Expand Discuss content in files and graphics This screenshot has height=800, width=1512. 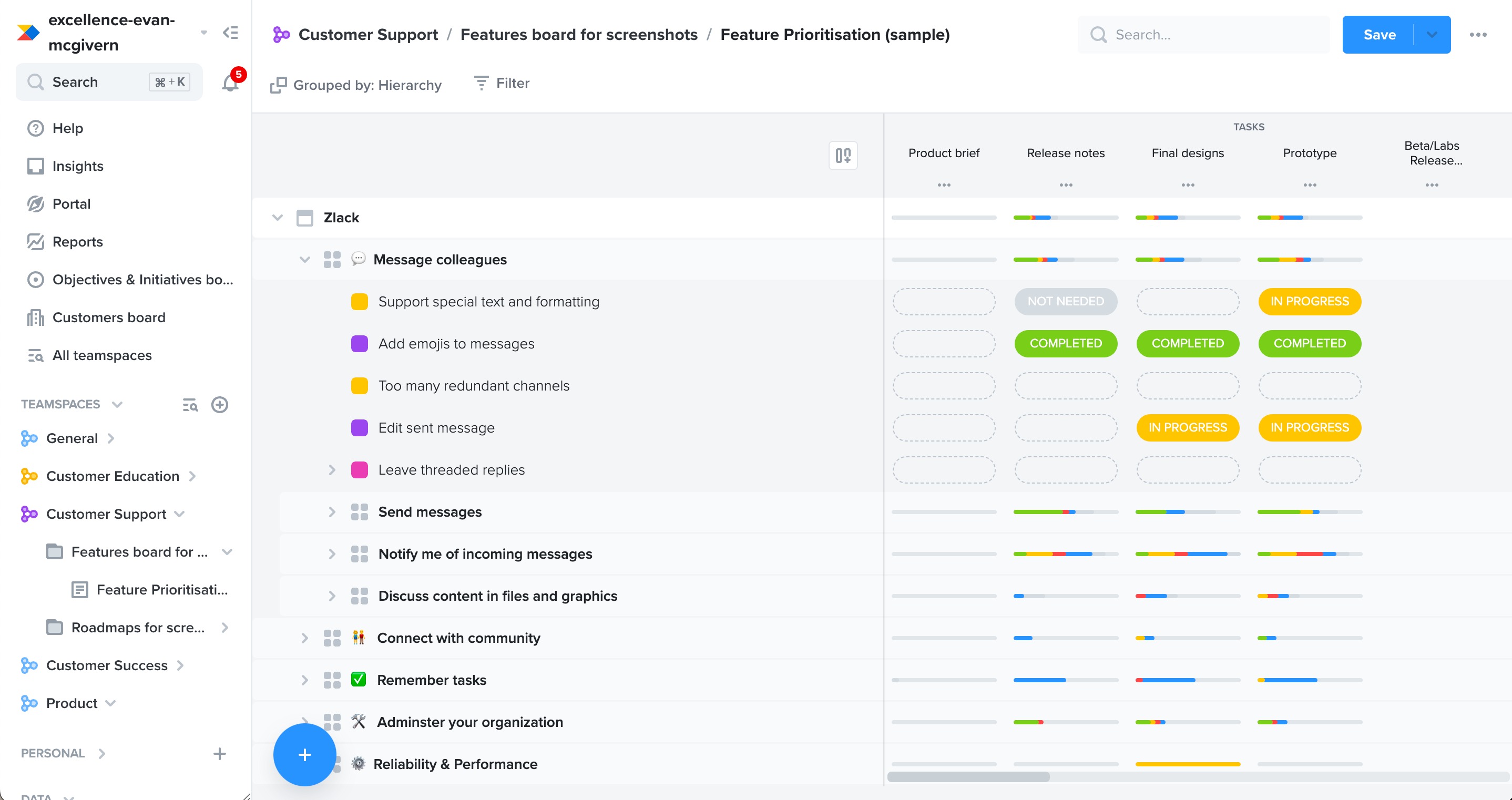tap(332, 597)
